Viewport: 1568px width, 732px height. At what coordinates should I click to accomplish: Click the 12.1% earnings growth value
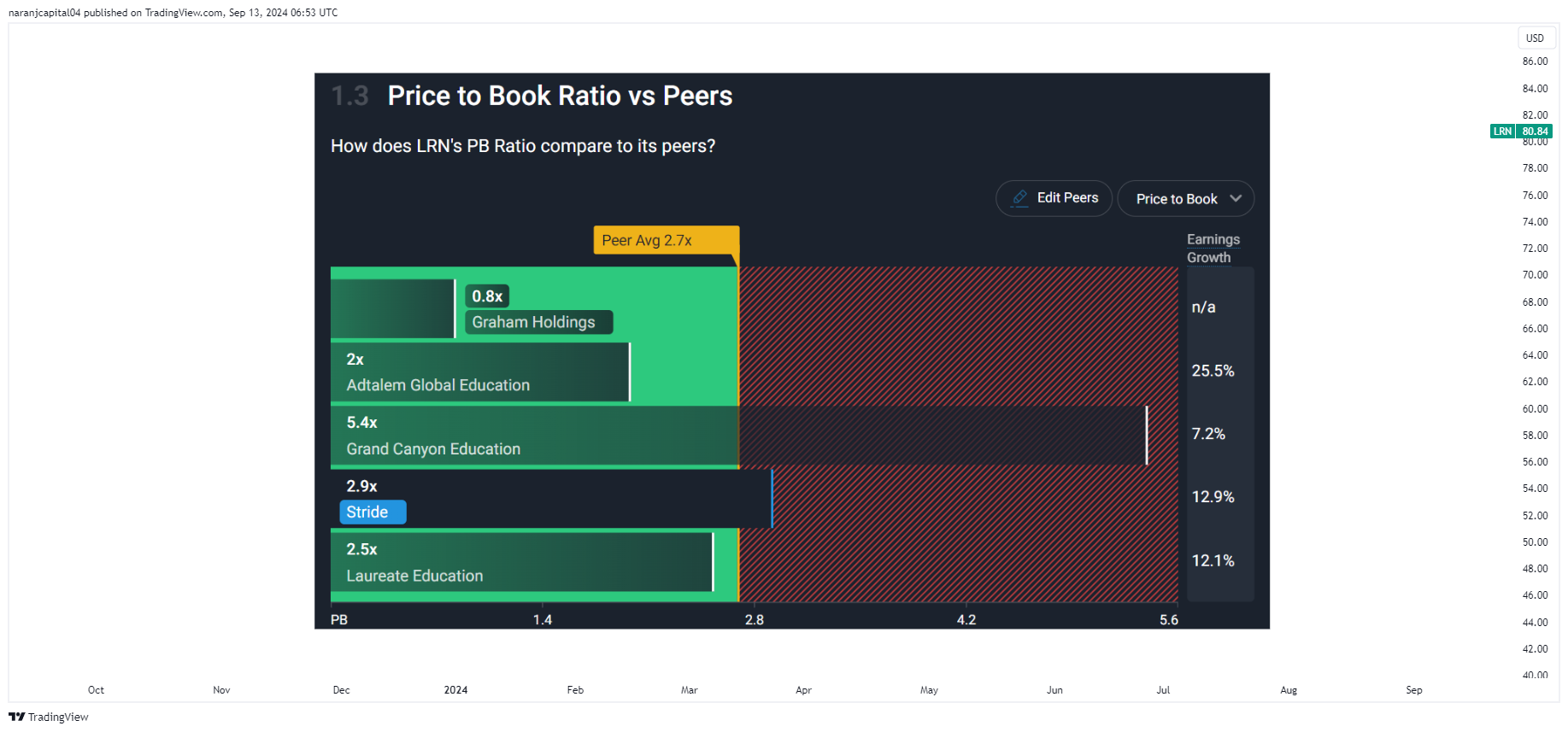click(x=1213, y=560)
